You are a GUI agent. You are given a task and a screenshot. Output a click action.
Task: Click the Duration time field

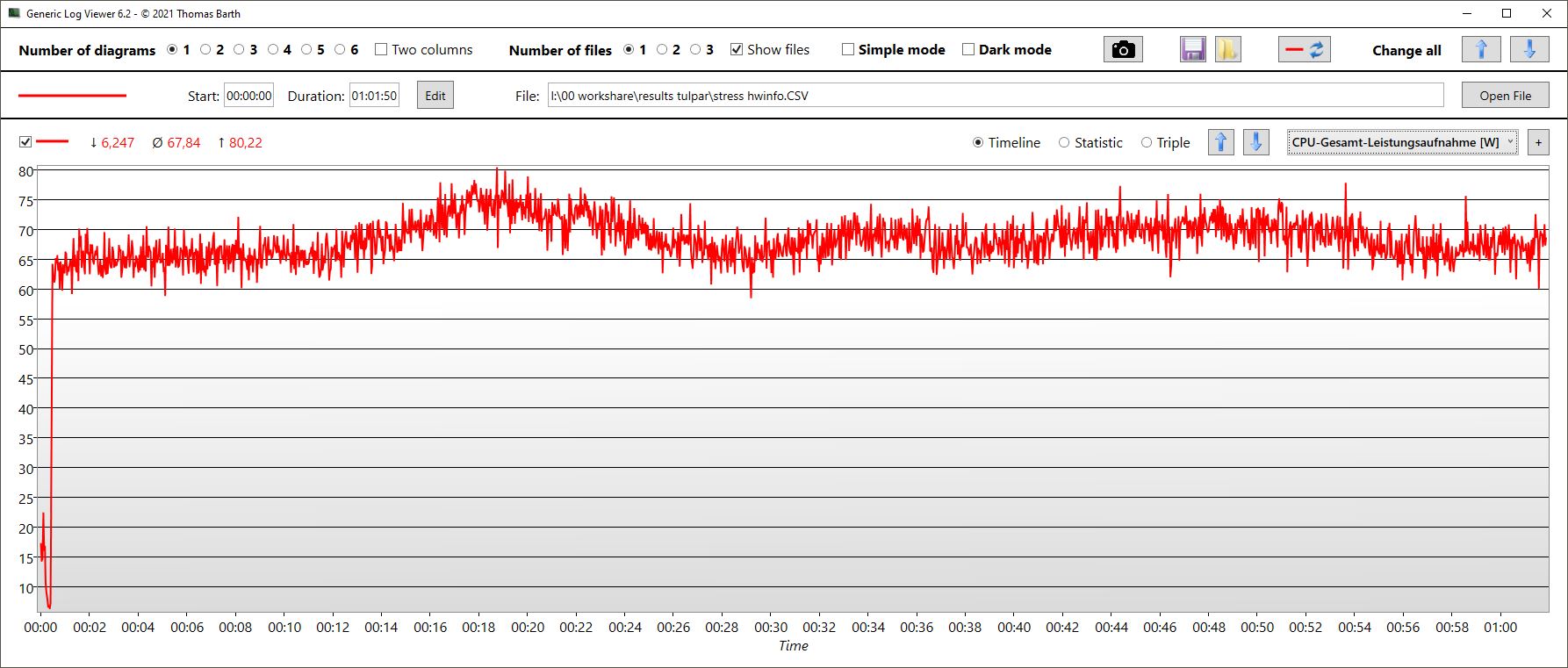coord(374,96)
